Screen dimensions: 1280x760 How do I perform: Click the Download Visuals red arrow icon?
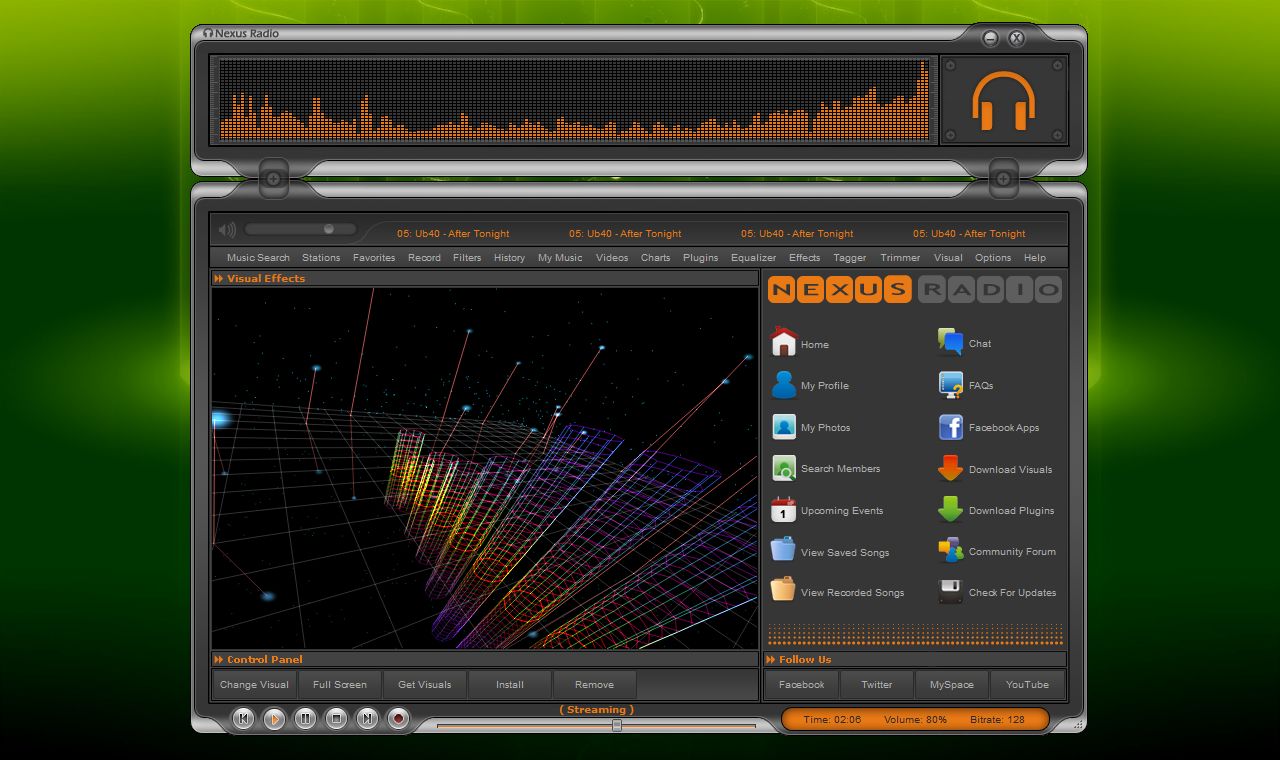point(951,468)
